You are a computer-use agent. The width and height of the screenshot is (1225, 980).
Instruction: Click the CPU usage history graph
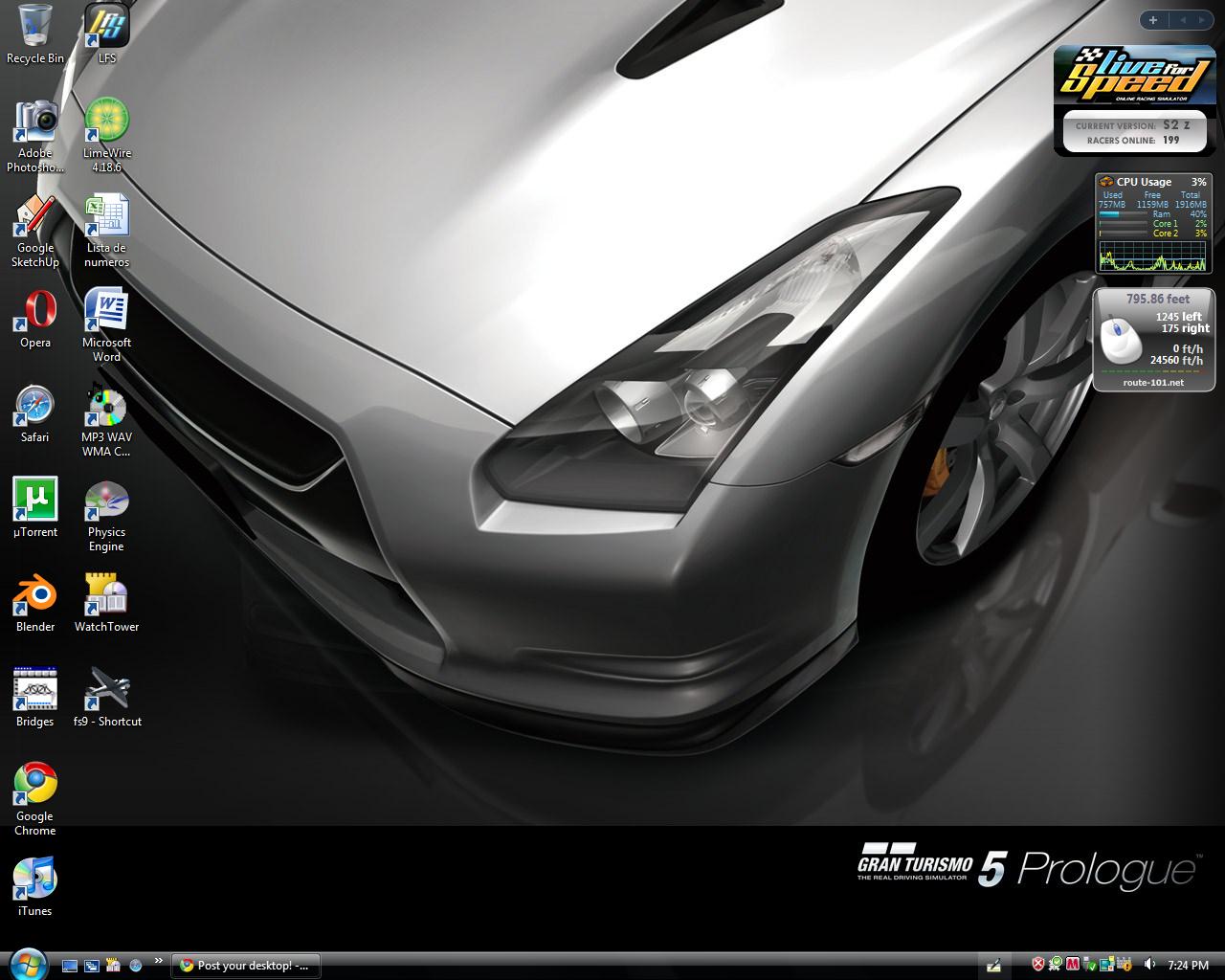1152,256
